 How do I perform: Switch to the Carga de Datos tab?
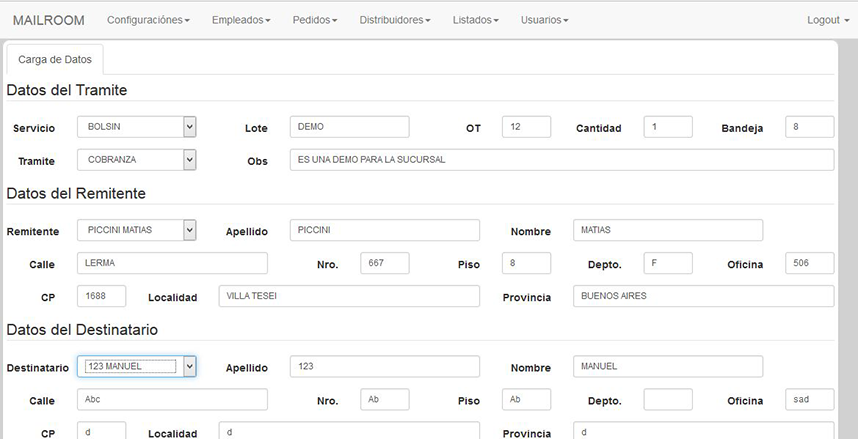[55, 60]
